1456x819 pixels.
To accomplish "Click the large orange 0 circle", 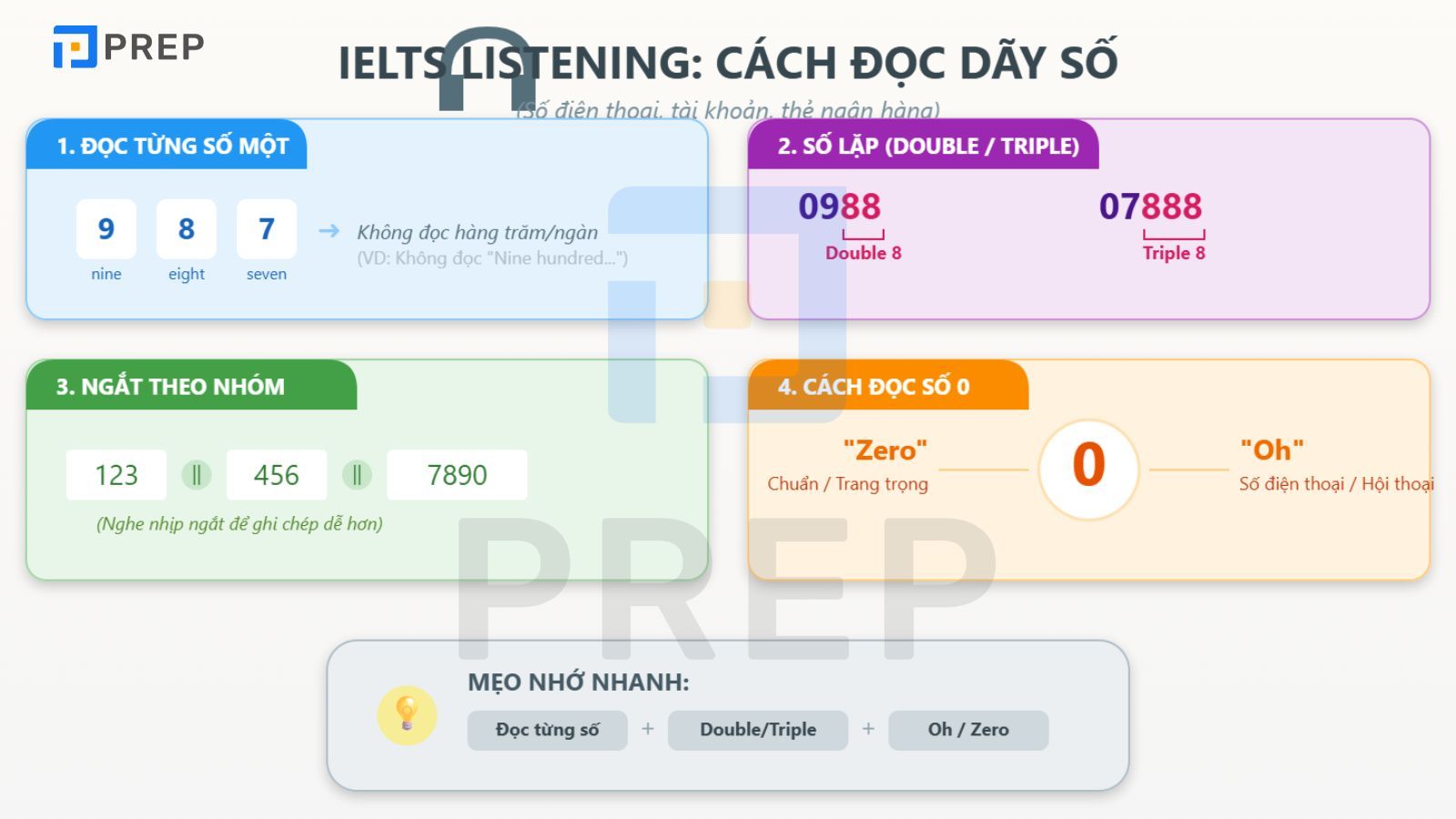I will [x=1088, y=467].
